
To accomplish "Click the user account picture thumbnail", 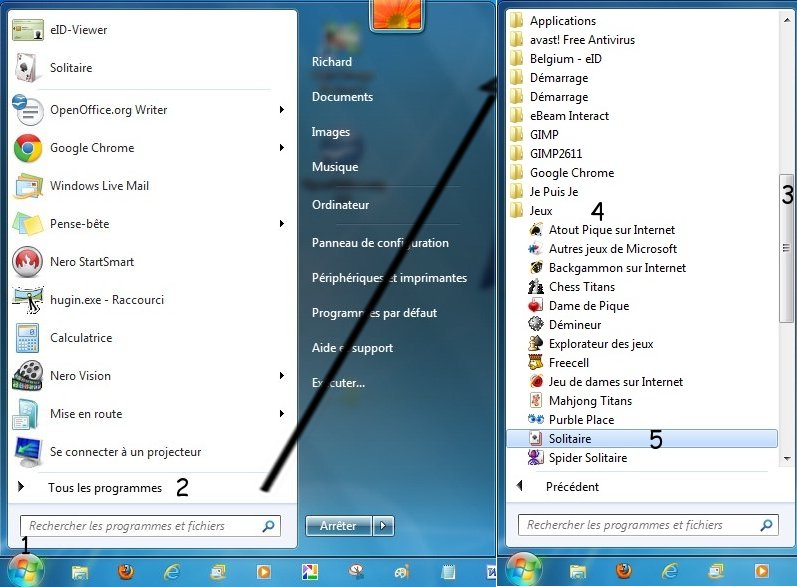I will [397, 14].
